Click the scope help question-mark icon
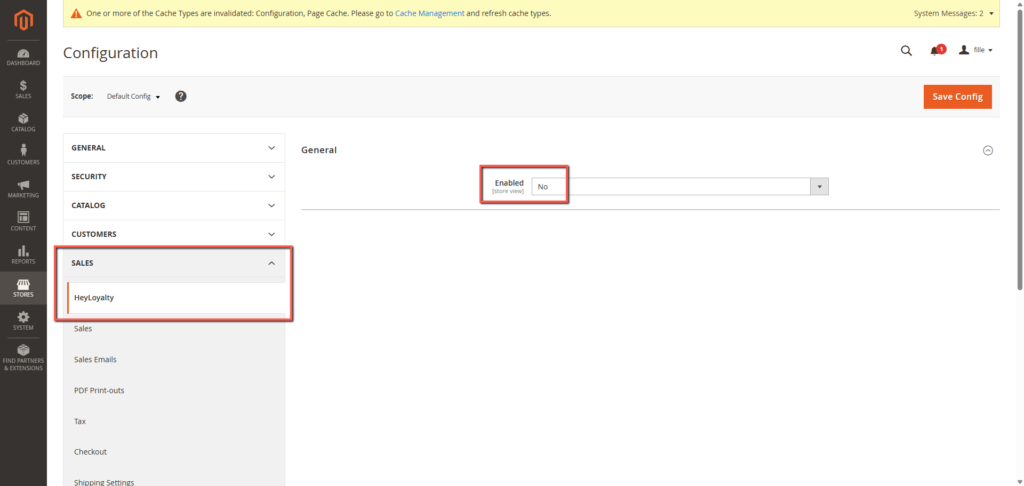Image resolution: width=1024 pixels, height=486 pixels. (x=181, y=96)
